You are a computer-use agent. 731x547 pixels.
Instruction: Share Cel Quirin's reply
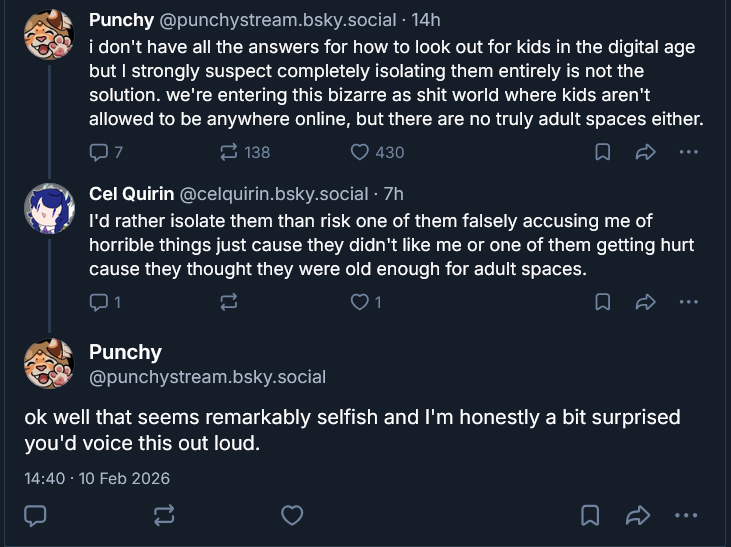click(645, 301)
